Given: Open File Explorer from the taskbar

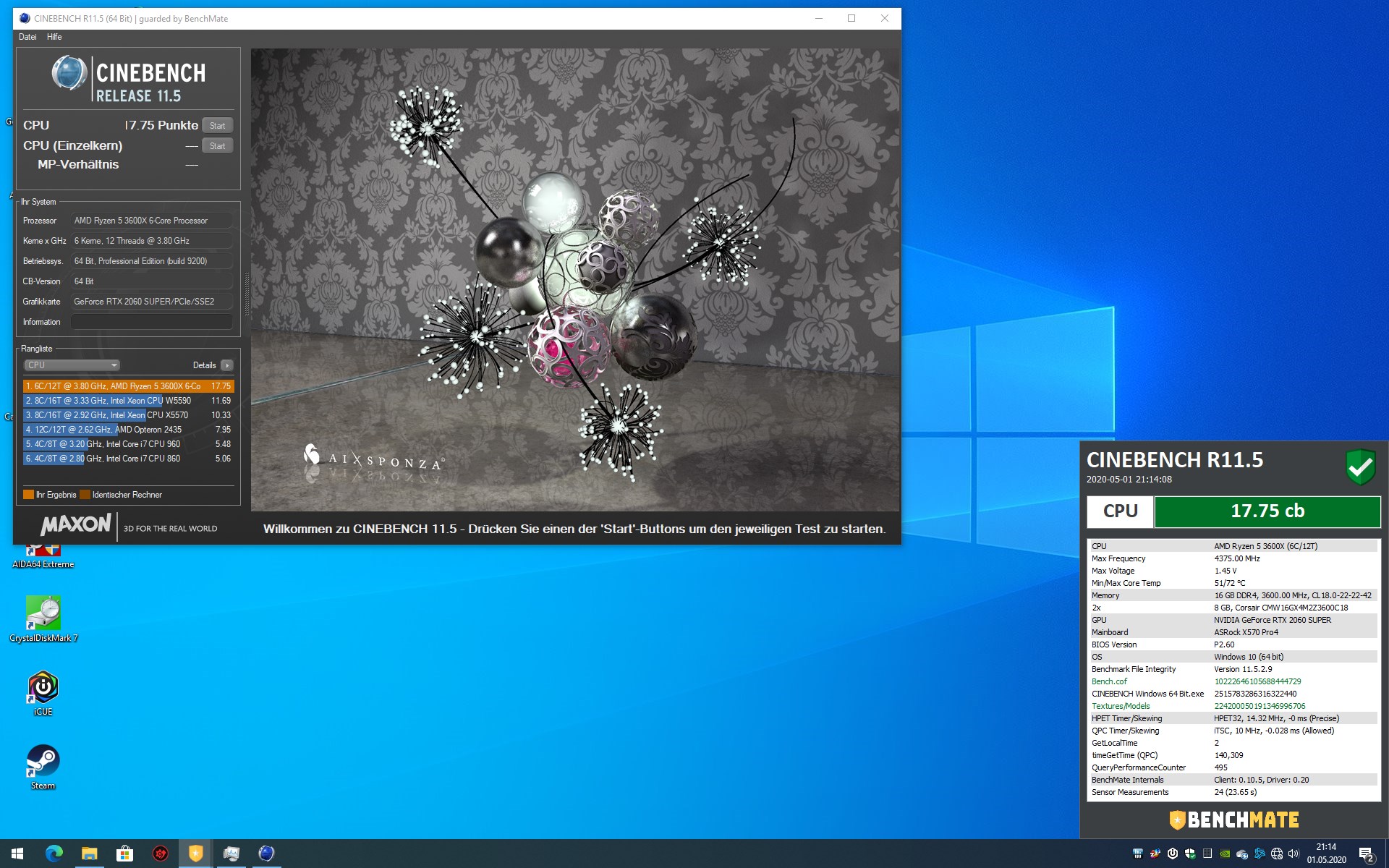Looking at the screenshot, I should click(x=89, y=854).
